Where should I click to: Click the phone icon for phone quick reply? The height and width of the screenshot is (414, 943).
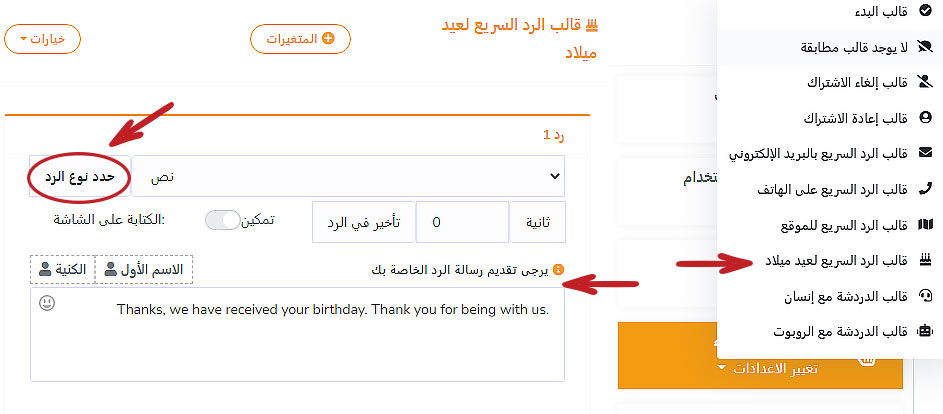[924, 188]
